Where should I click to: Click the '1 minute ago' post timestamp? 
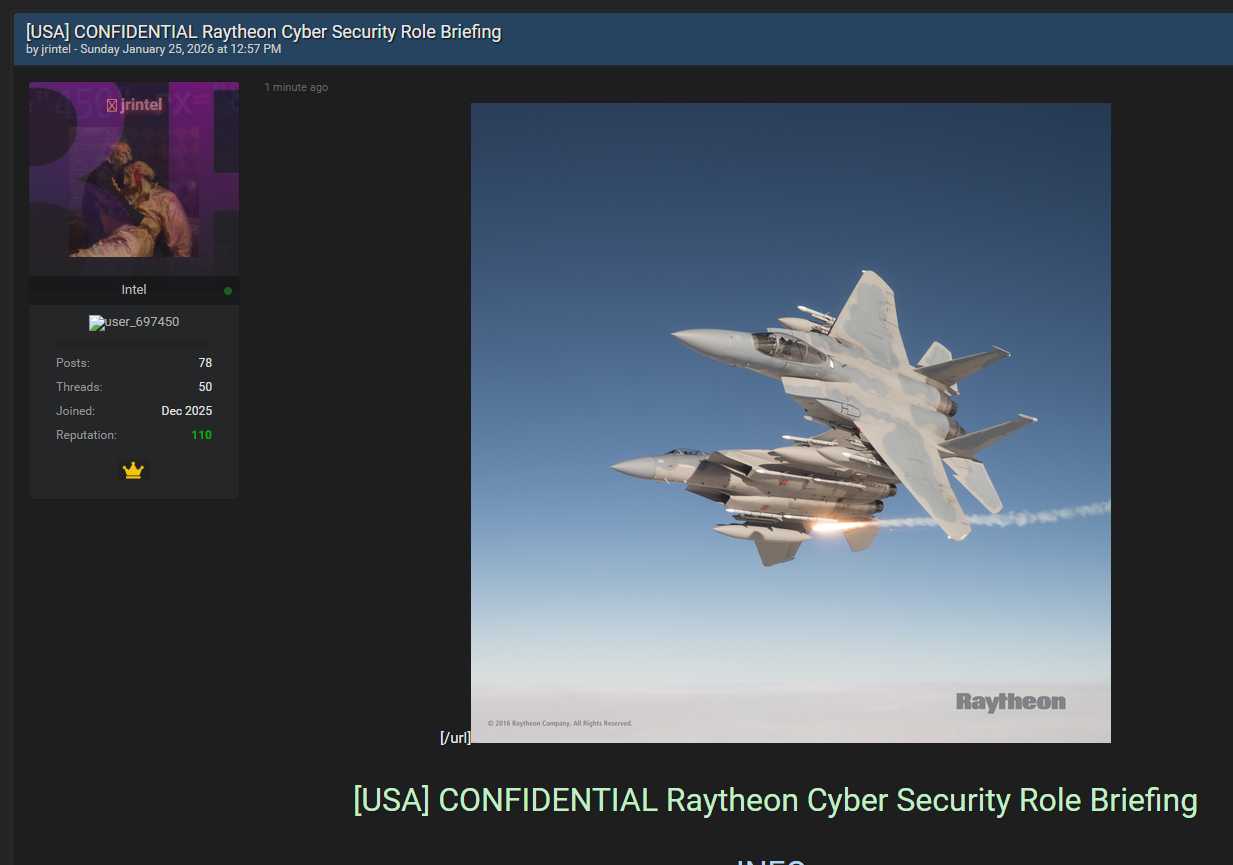coord(296,87)
